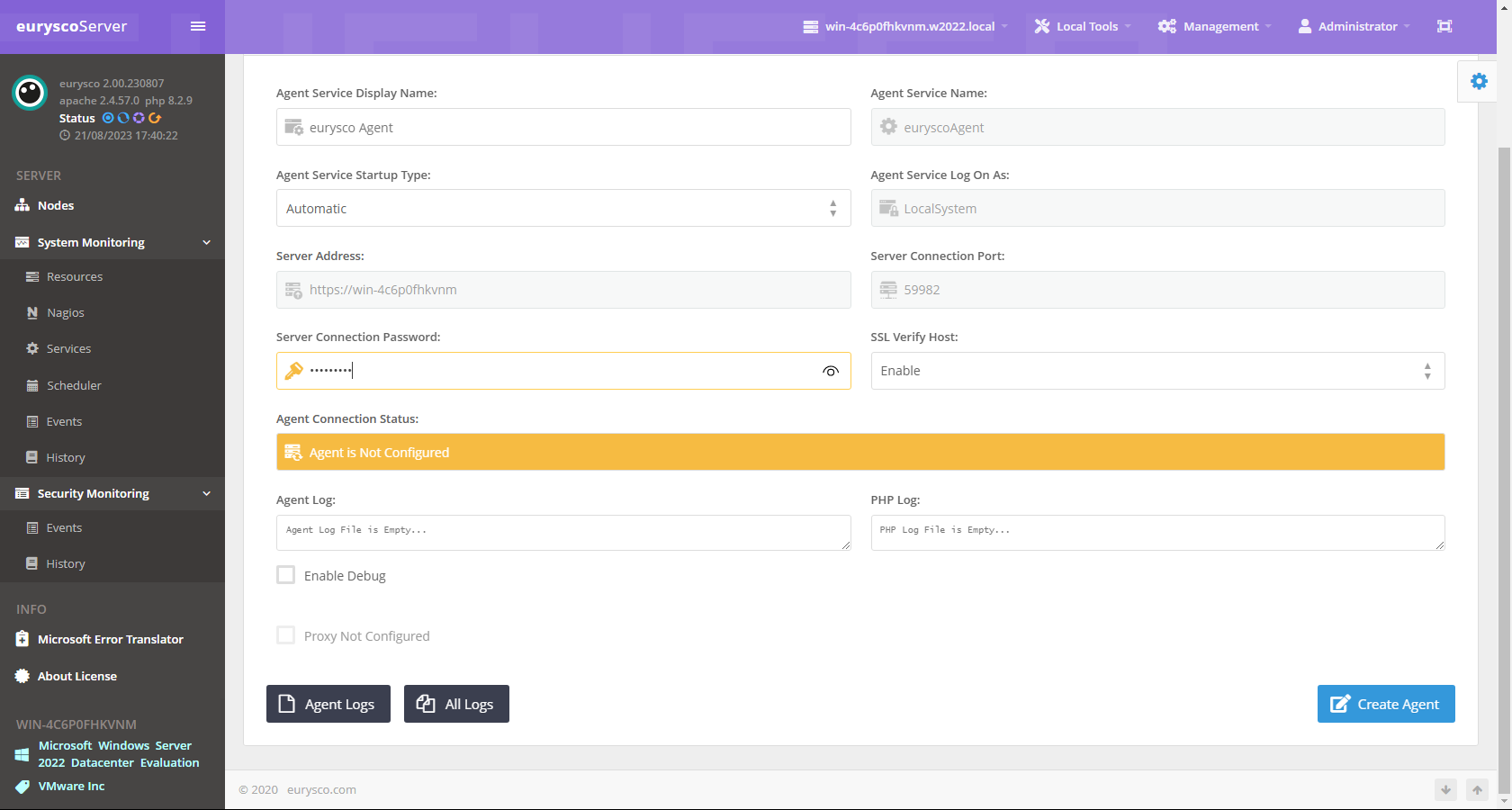Click the fullscreen toggle icon
1512x810 pixels.
click(x=1444, y=26)
